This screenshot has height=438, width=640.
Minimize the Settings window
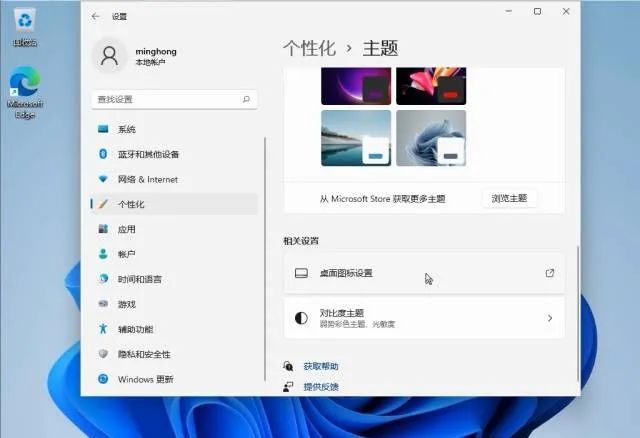tap(509, 11)
